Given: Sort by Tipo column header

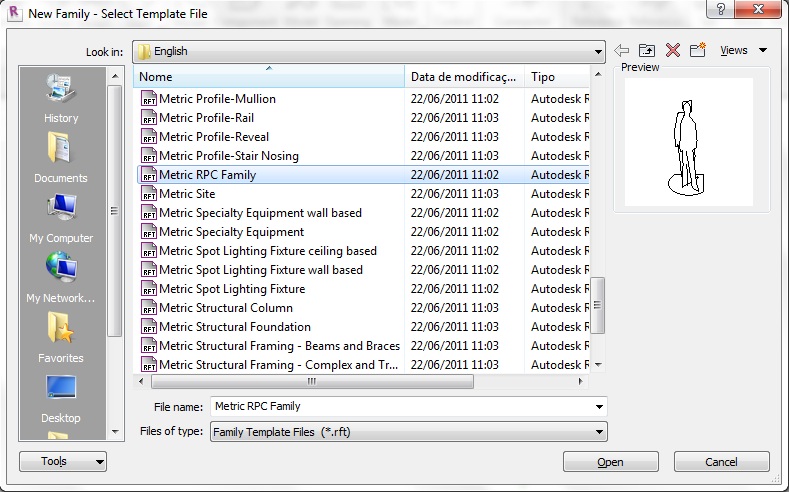Looking at the screenshot, I should pyautogui.click(x=557, y=77).
